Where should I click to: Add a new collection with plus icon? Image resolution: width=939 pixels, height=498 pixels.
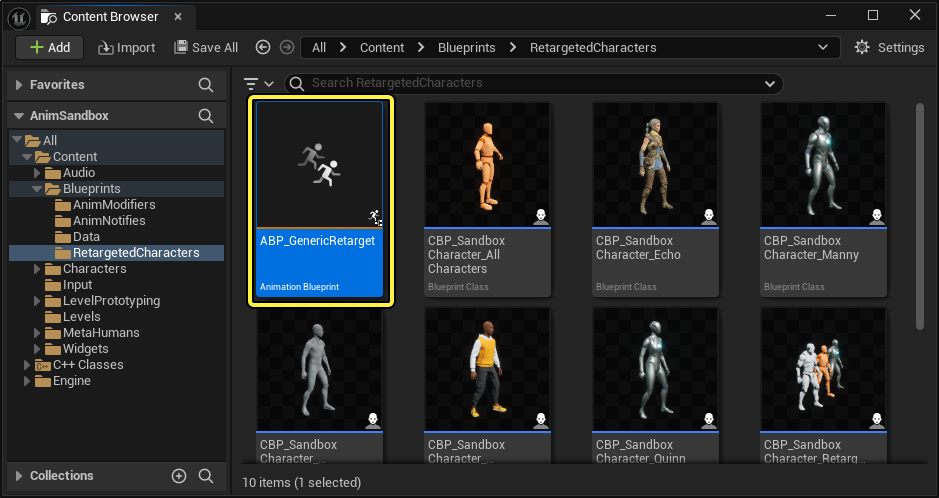(178, 476)
